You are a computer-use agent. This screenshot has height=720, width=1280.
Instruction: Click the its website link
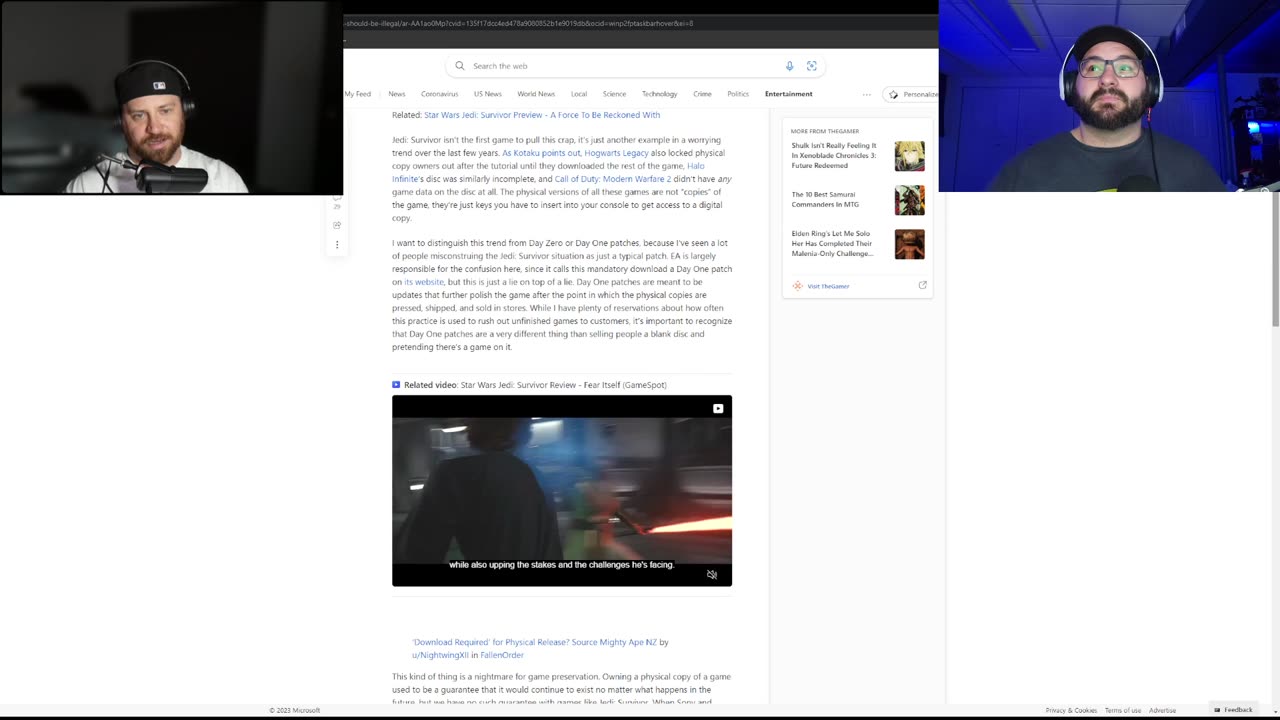(x=424, y=282)
